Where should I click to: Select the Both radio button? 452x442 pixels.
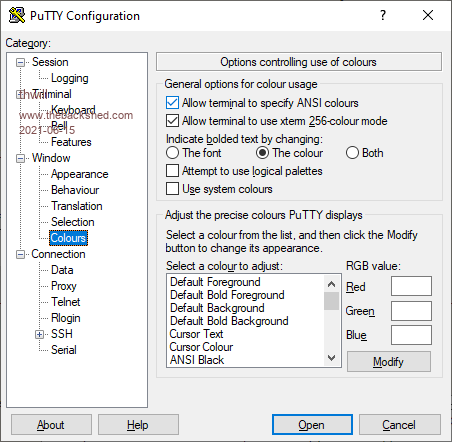pos(352,153)
